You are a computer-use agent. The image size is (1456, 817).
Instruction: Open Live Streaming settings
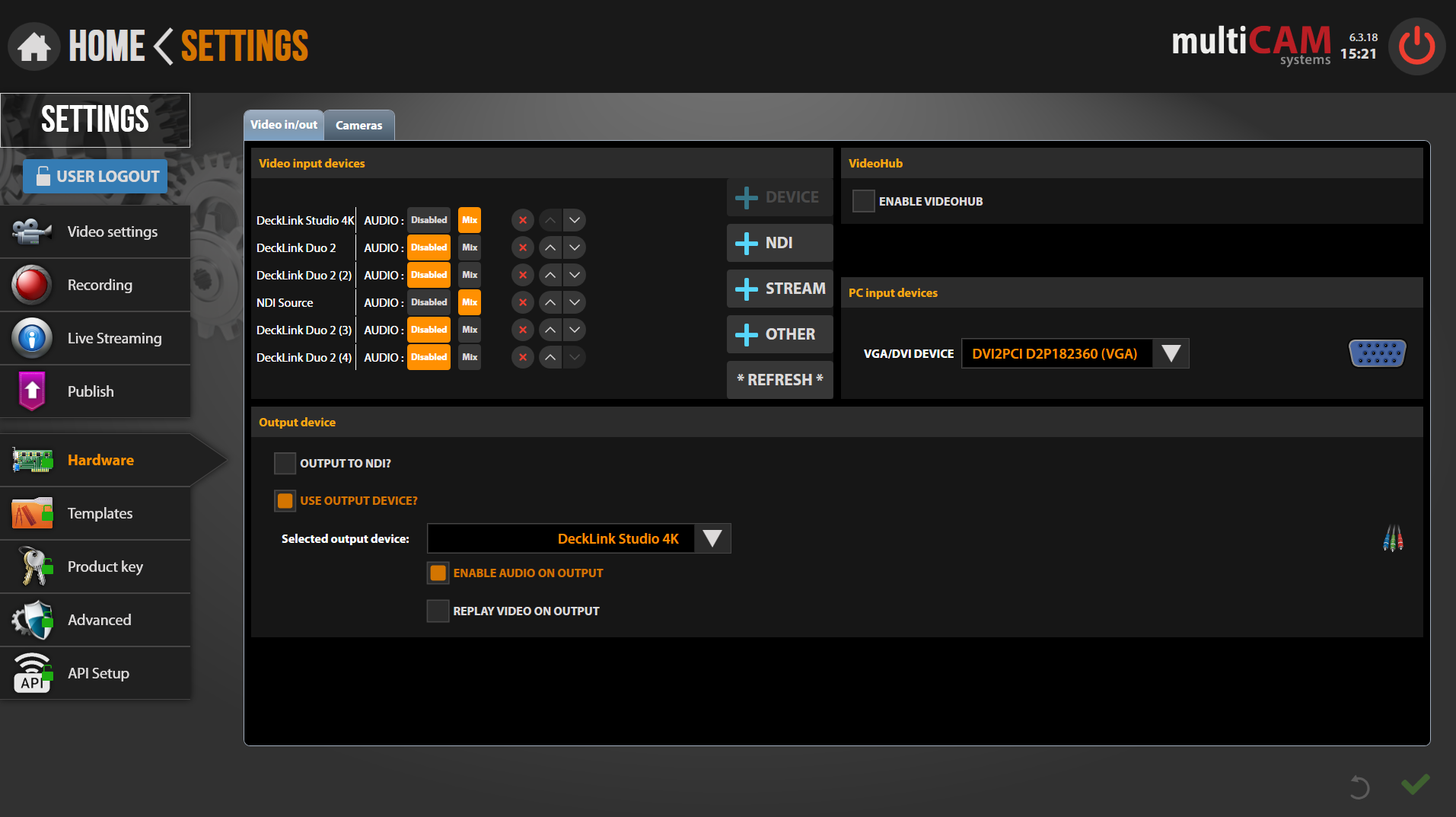click(95, 338)
